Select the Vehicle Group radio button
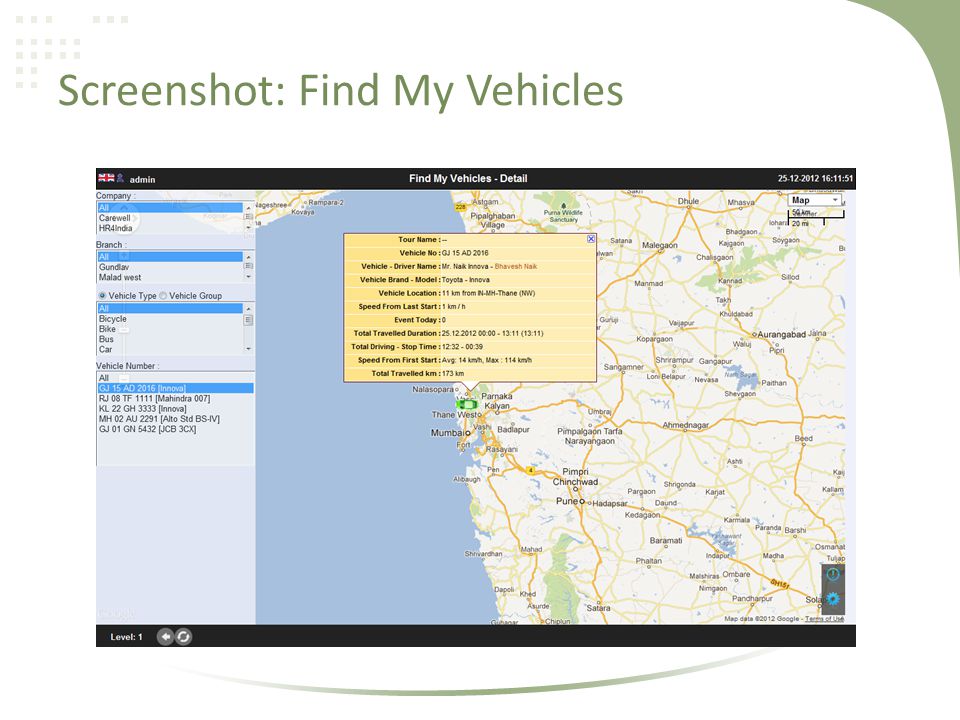This screenshot has width=960, height=720. (163, 296)
